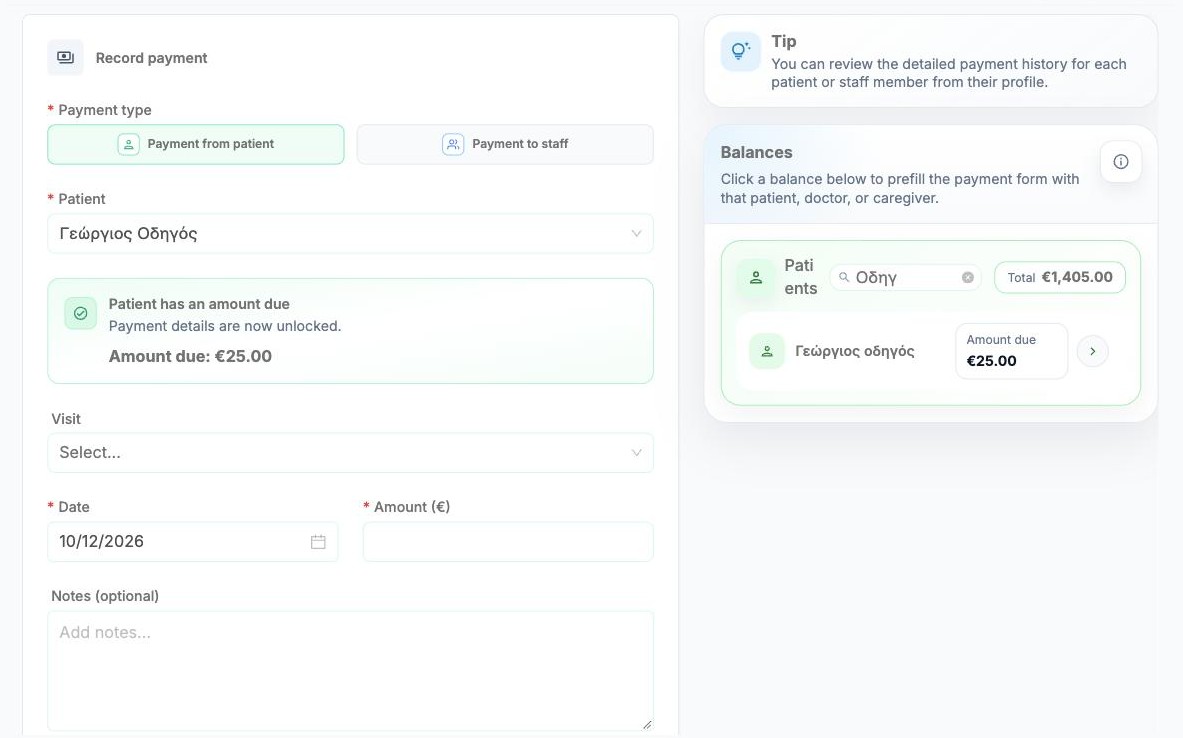The width and height of the screenshot is (1183, 738).
Task: Focus the Amount (€) input field
Action: pos(508,542)
